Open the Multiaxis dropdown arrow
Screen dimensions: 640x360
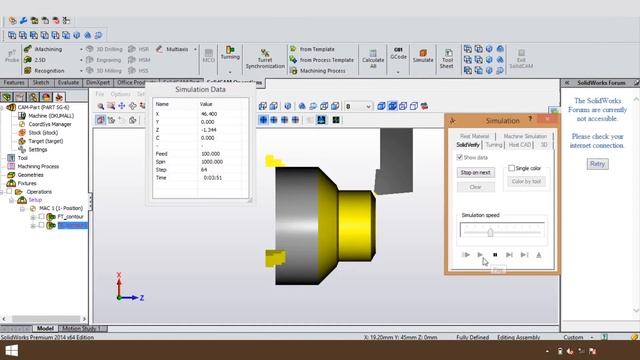(195, 49)
